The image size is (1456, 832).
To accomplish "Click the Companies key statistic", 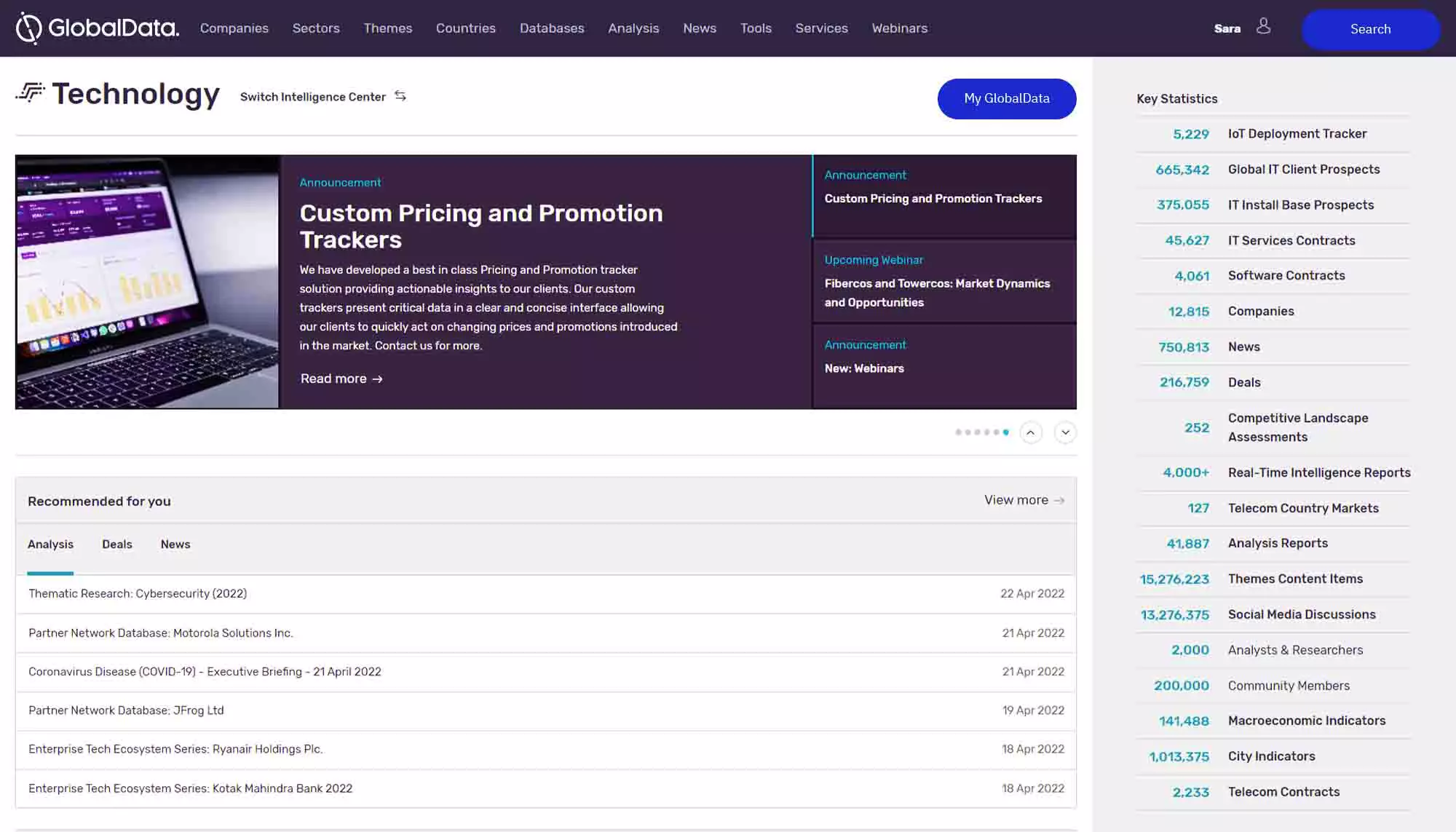I will click(x=1273, y=312).
